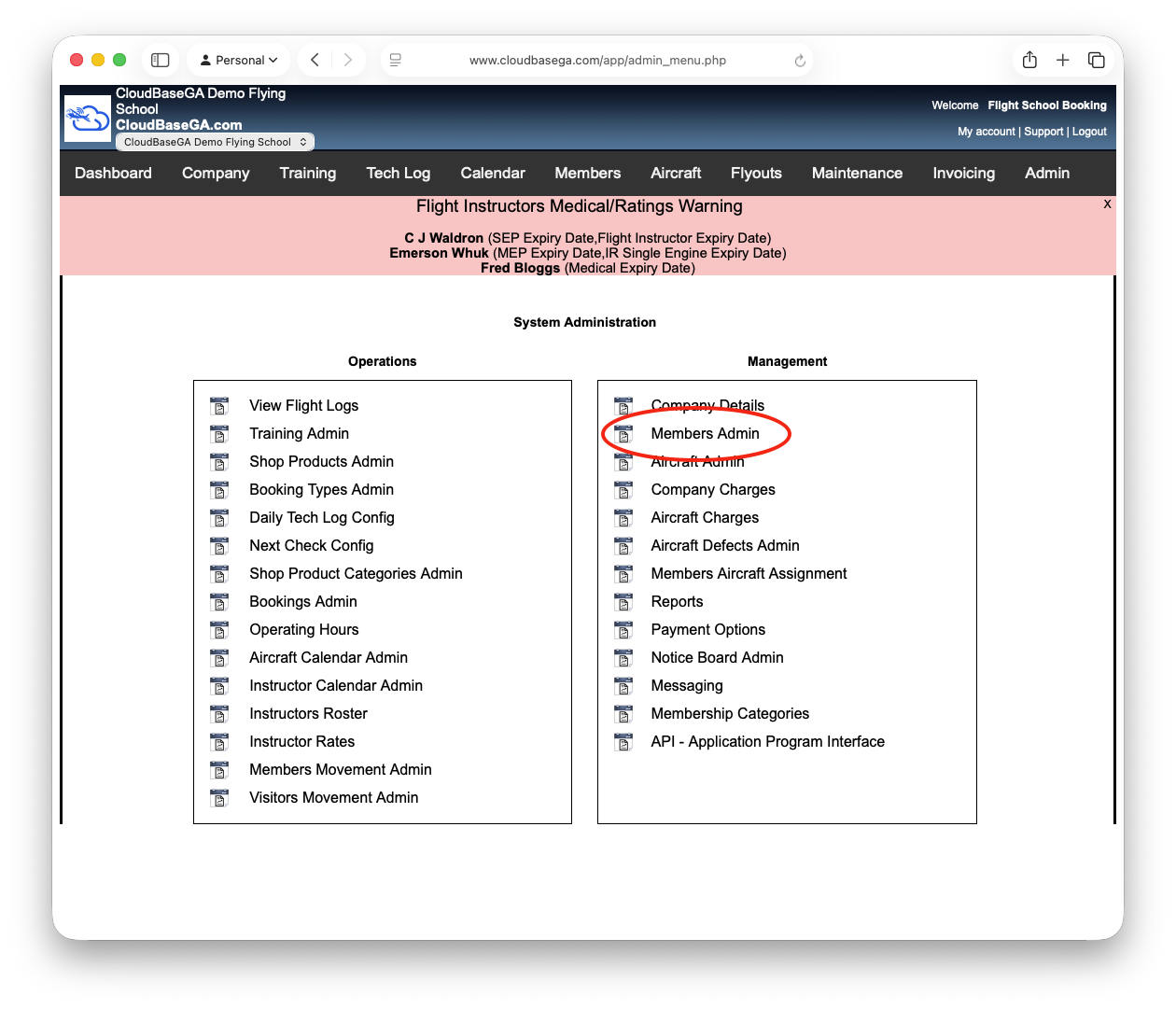The width and height of the screenshot is (1176, 1009).
Task: Open the Personal profile dropdown
Action: 239,60
